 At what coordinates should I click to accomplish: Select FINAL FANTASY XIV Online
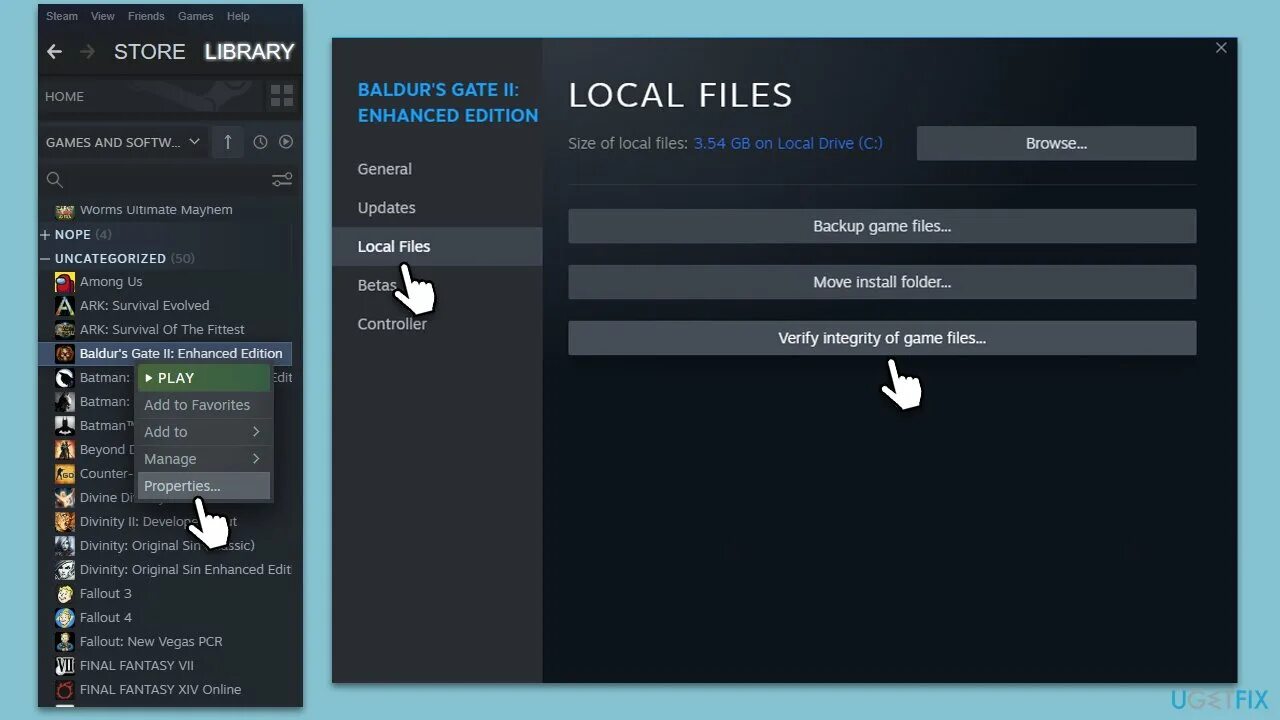[160, 690]
